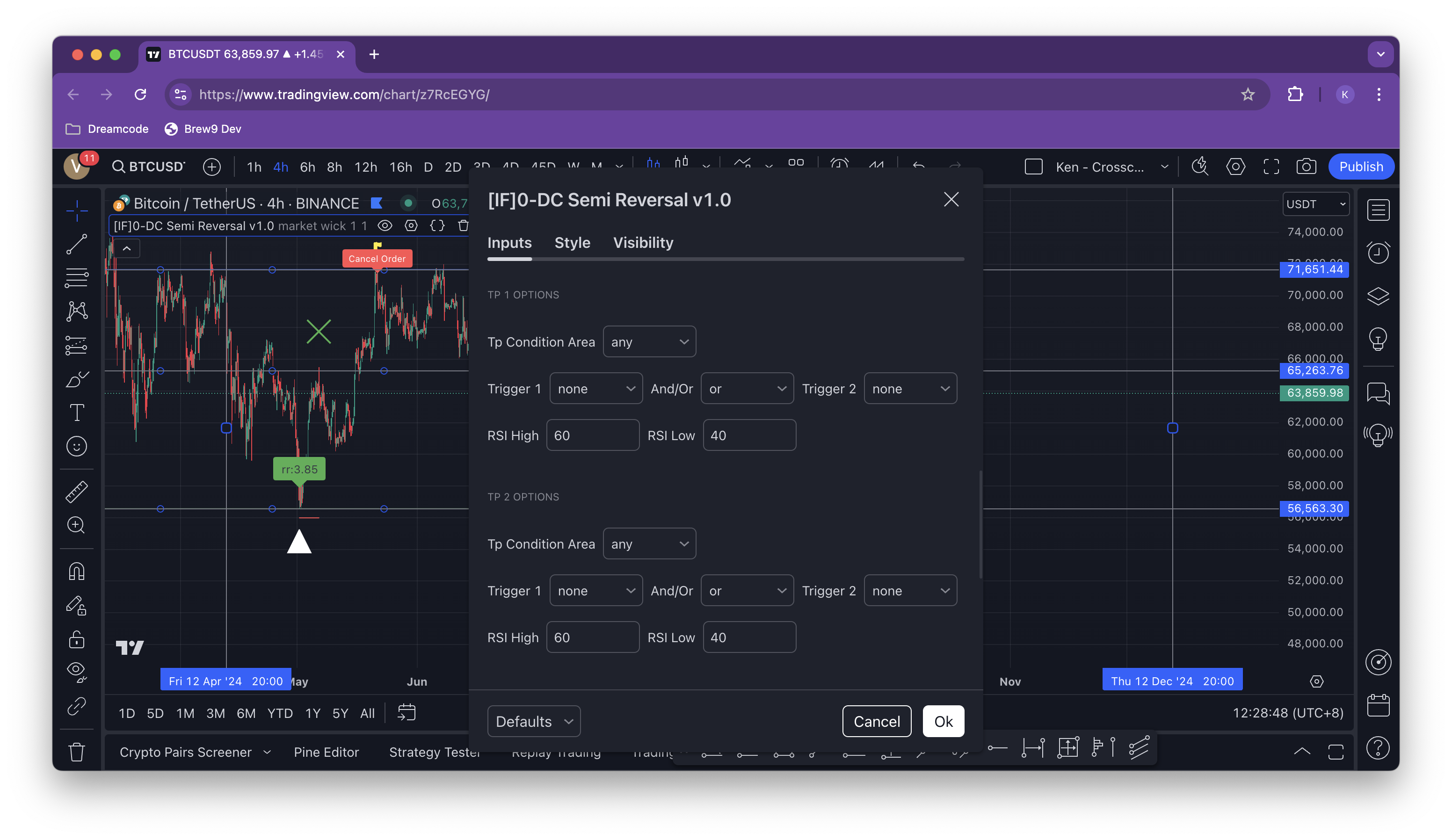
Task: Open TP 2 Trigger 2 dropdown
Action: tap(910, 591)
